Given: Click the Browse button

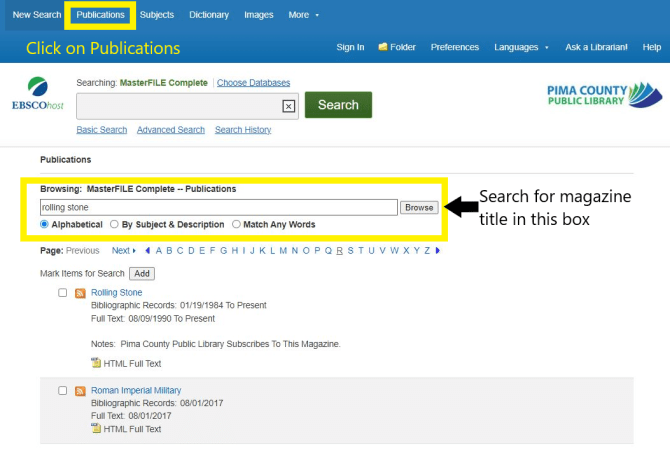Looking at the screenshot, I should 419,208.
